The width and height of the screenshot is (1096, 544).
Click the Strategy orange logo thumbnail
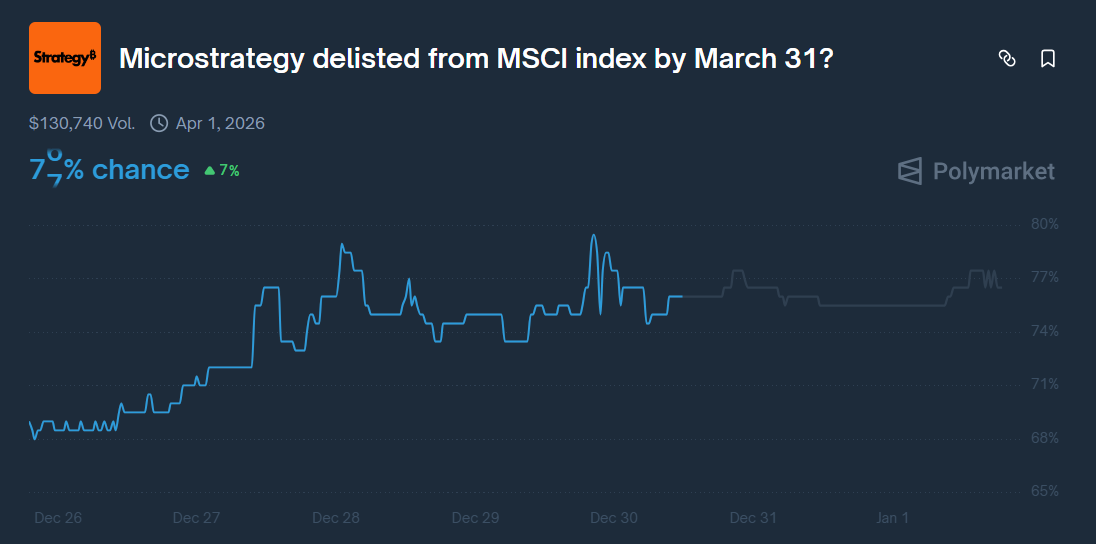coord(65,58)
